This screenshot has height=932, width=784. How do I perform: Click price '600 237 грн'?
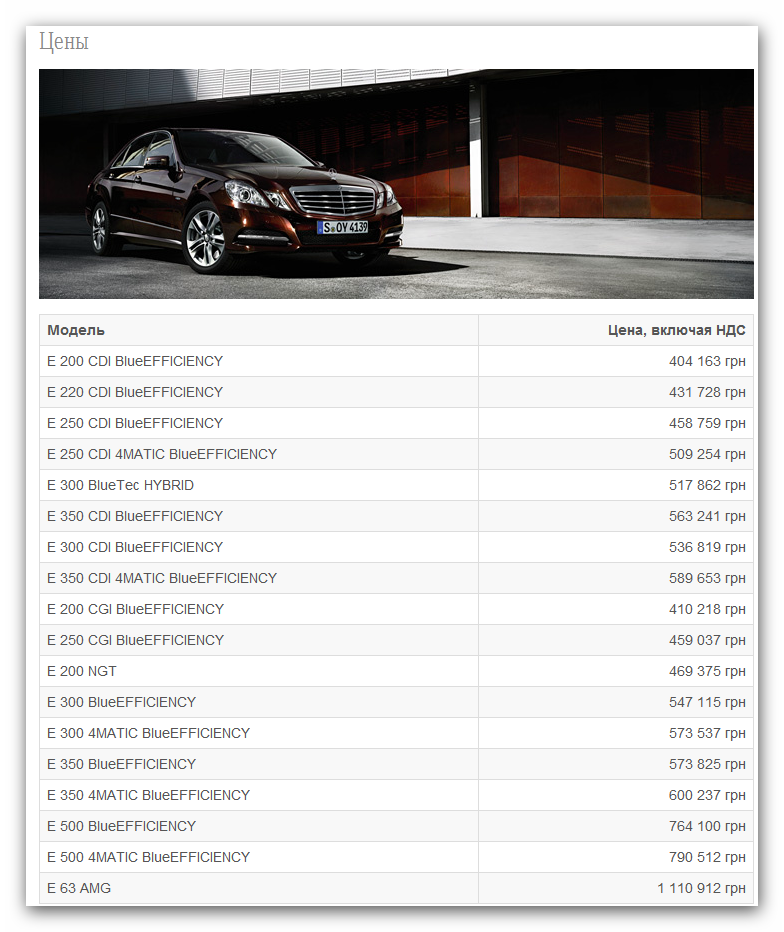707,795
